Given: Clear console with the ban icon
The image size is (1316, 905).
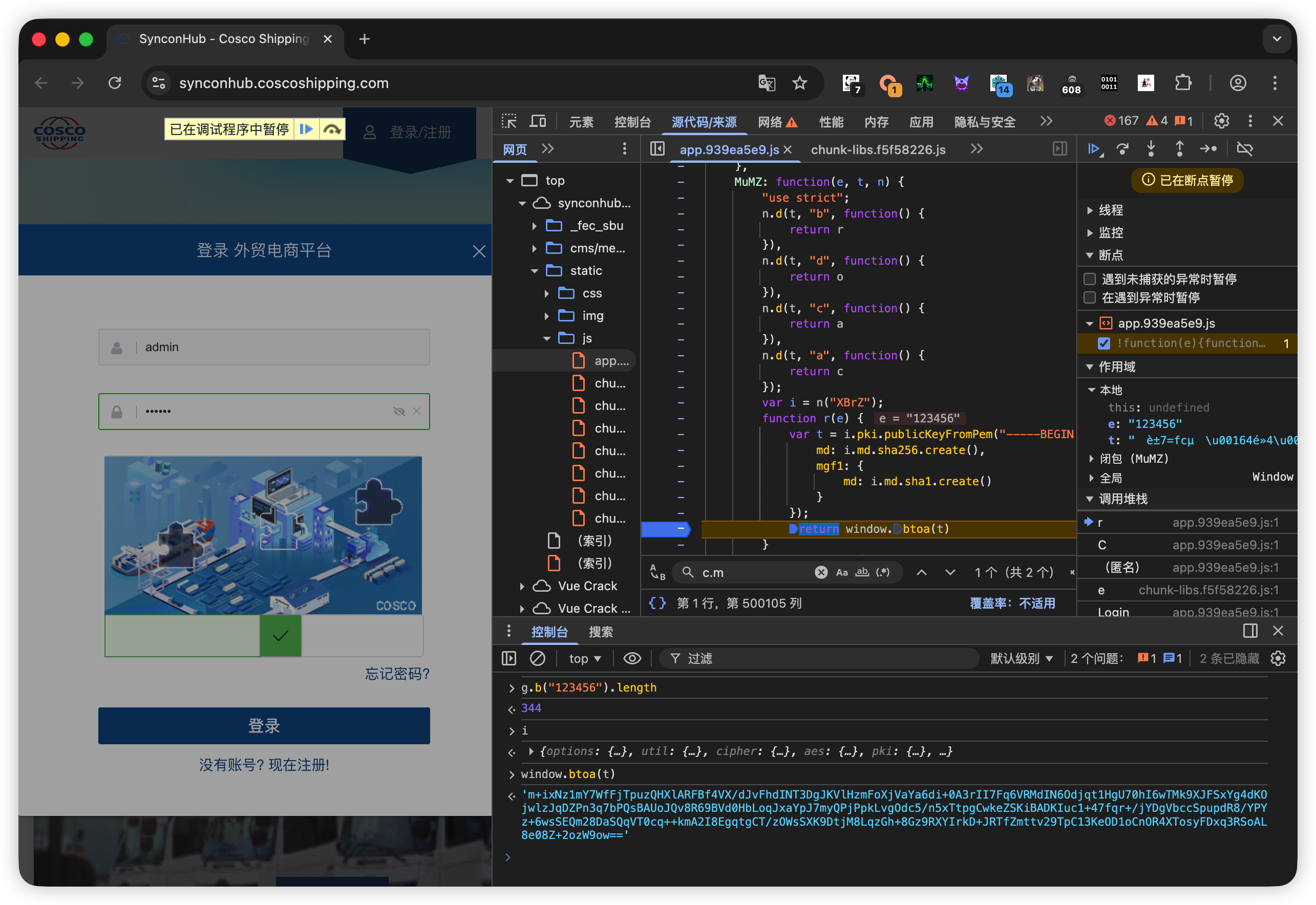Looking at the screenshot, I should [x=537, y=658].
